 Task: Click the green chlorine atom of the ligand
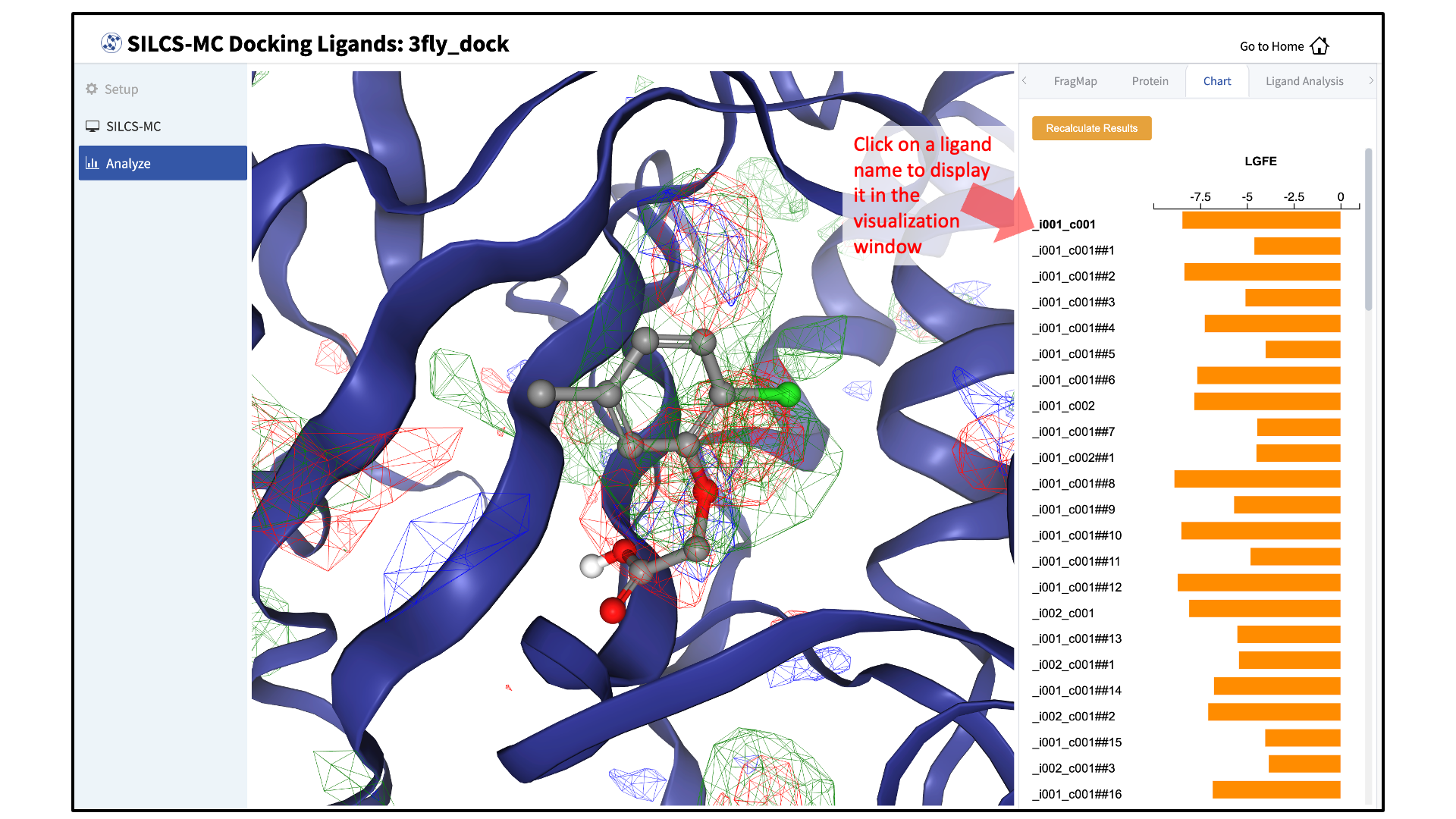point(788,394)
